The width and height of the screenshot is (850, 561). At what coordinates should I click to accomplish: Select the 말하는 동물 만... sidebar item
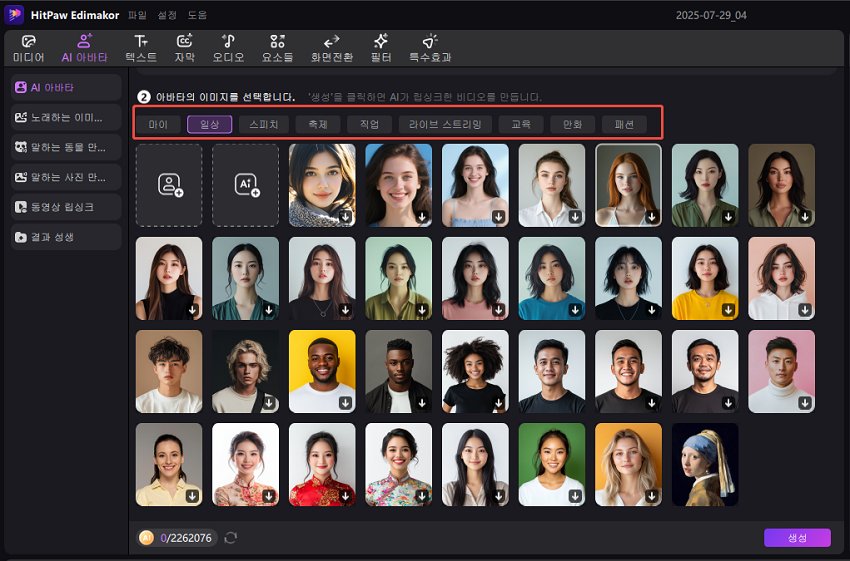click(x=66, y=147)
